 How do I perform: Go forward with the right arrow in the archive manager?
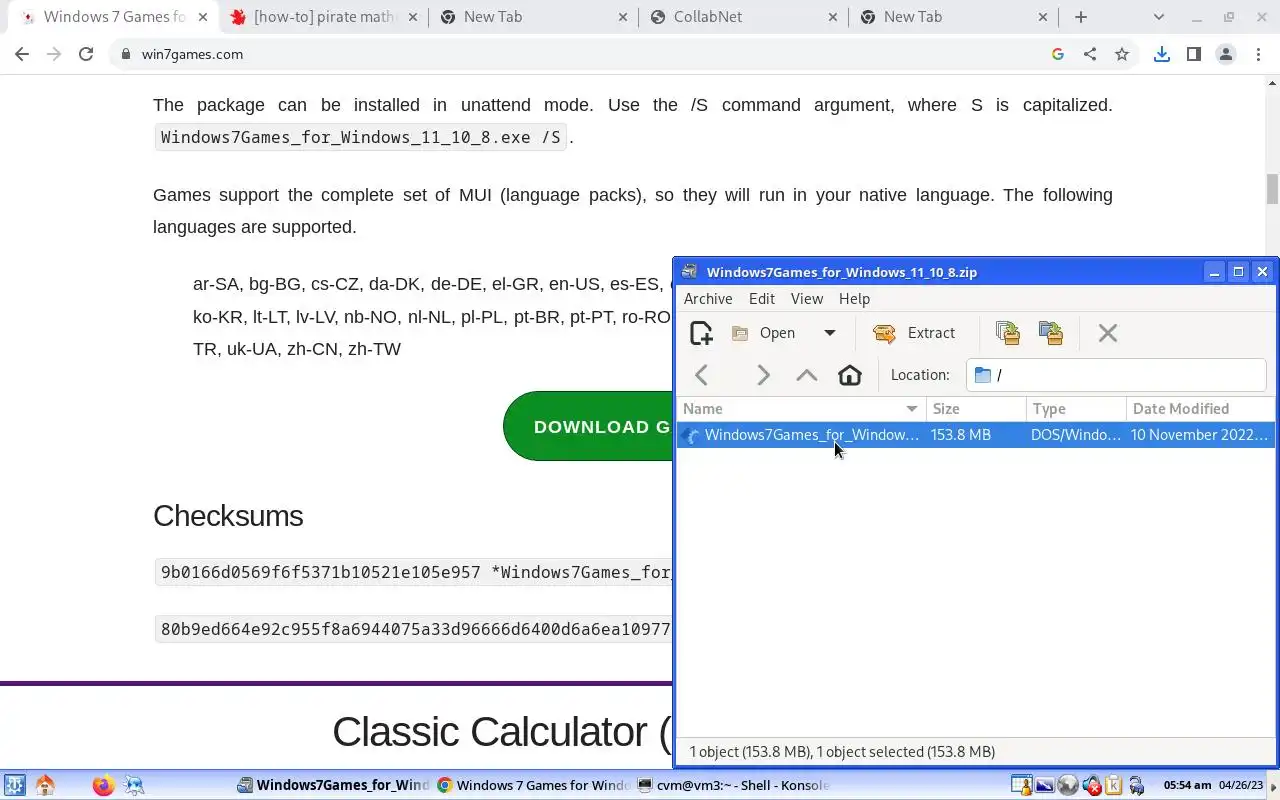point(763,375)
